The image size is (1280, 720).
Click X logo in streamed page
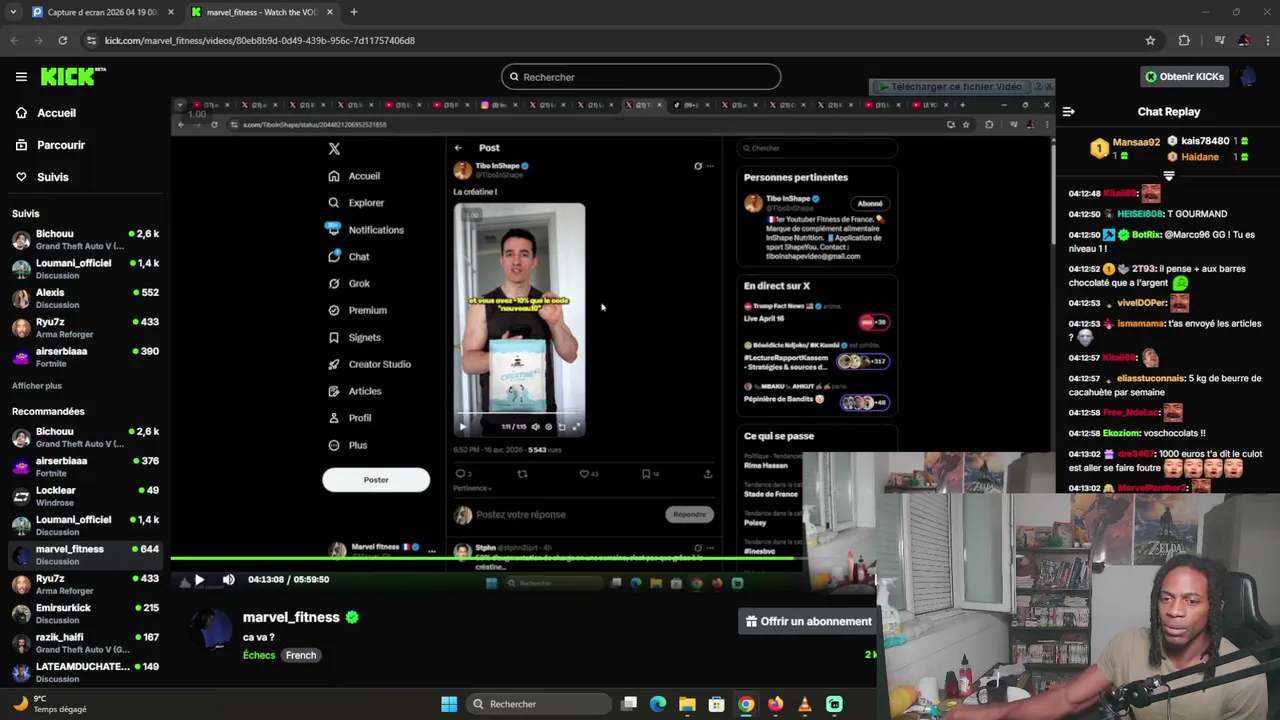tap(334, 149)
